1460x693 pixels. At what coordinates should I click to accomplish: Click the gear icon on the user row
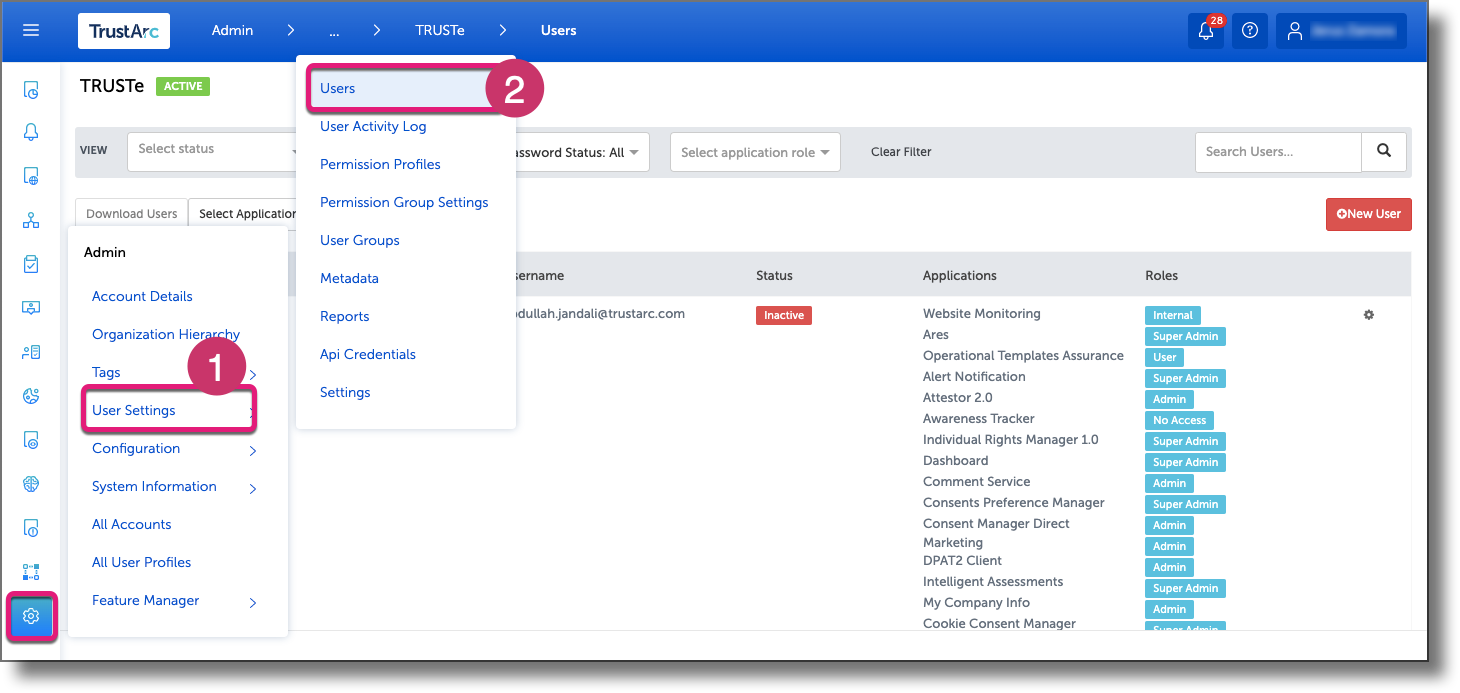coord(1368,314)
